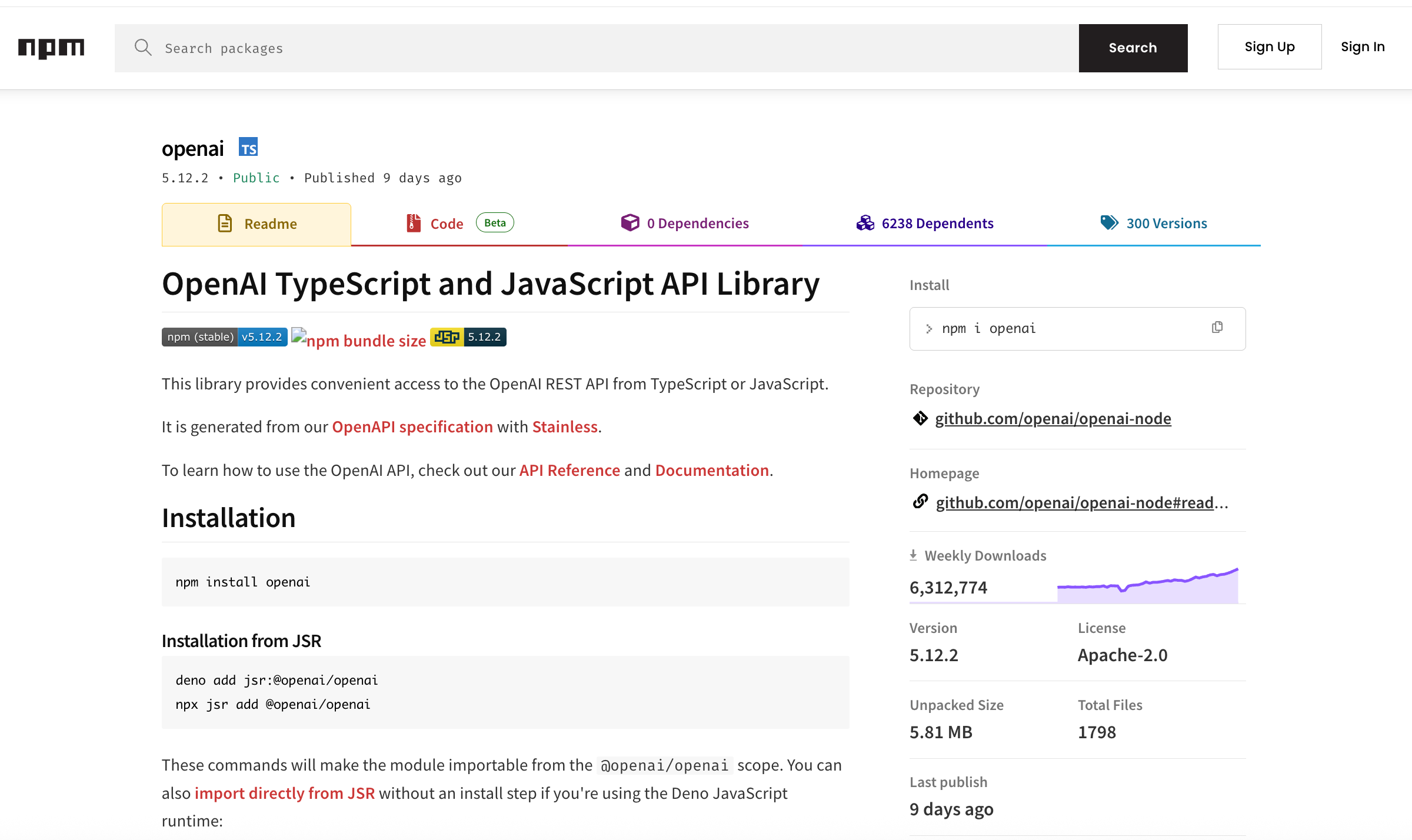Screen dimensions: 1412x840
Task: Click the API Reference link
Action: pyautogui.click(x=569, y=470)
